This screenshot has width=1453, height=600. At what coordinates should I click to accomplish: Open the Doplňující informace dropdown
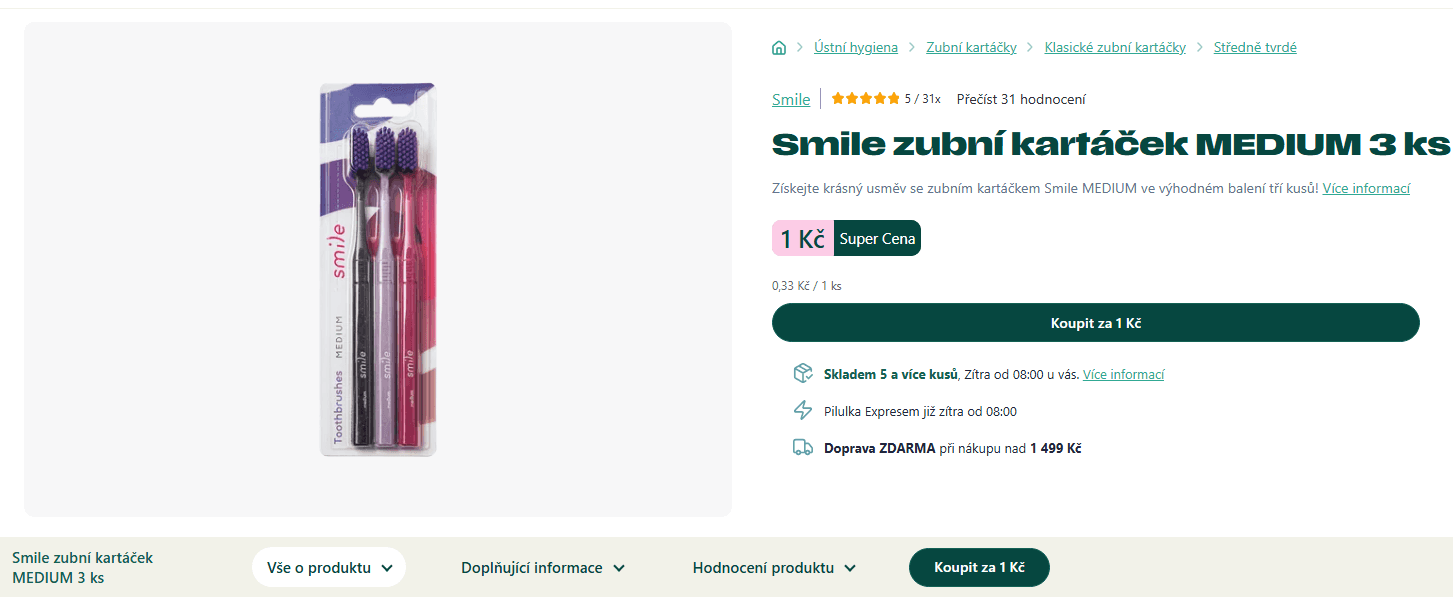coord(543,567)
